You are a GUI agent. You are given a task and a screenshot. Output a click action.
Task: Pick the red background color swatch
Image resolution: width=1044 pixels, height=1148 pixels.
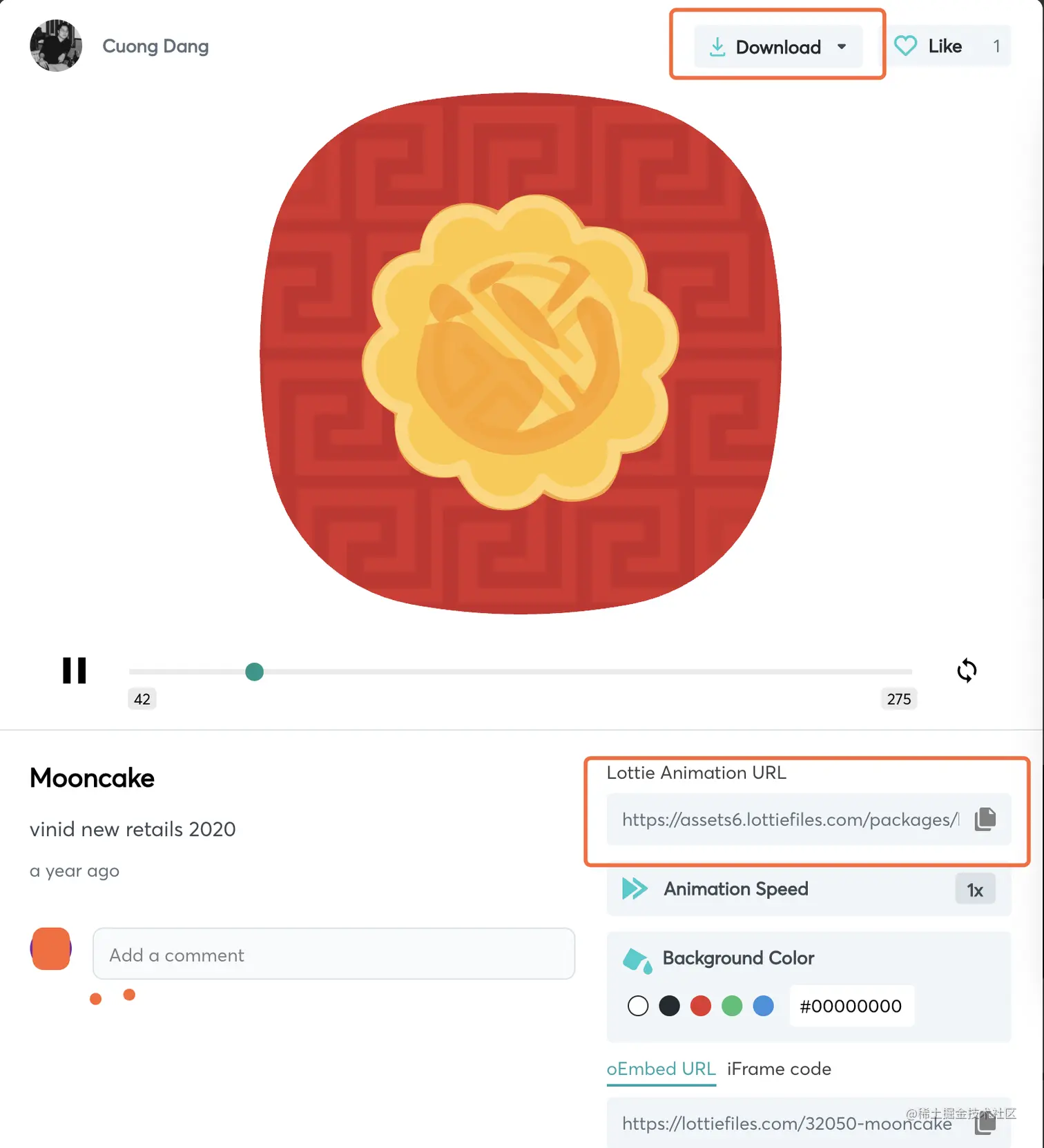pos(701,1006)
